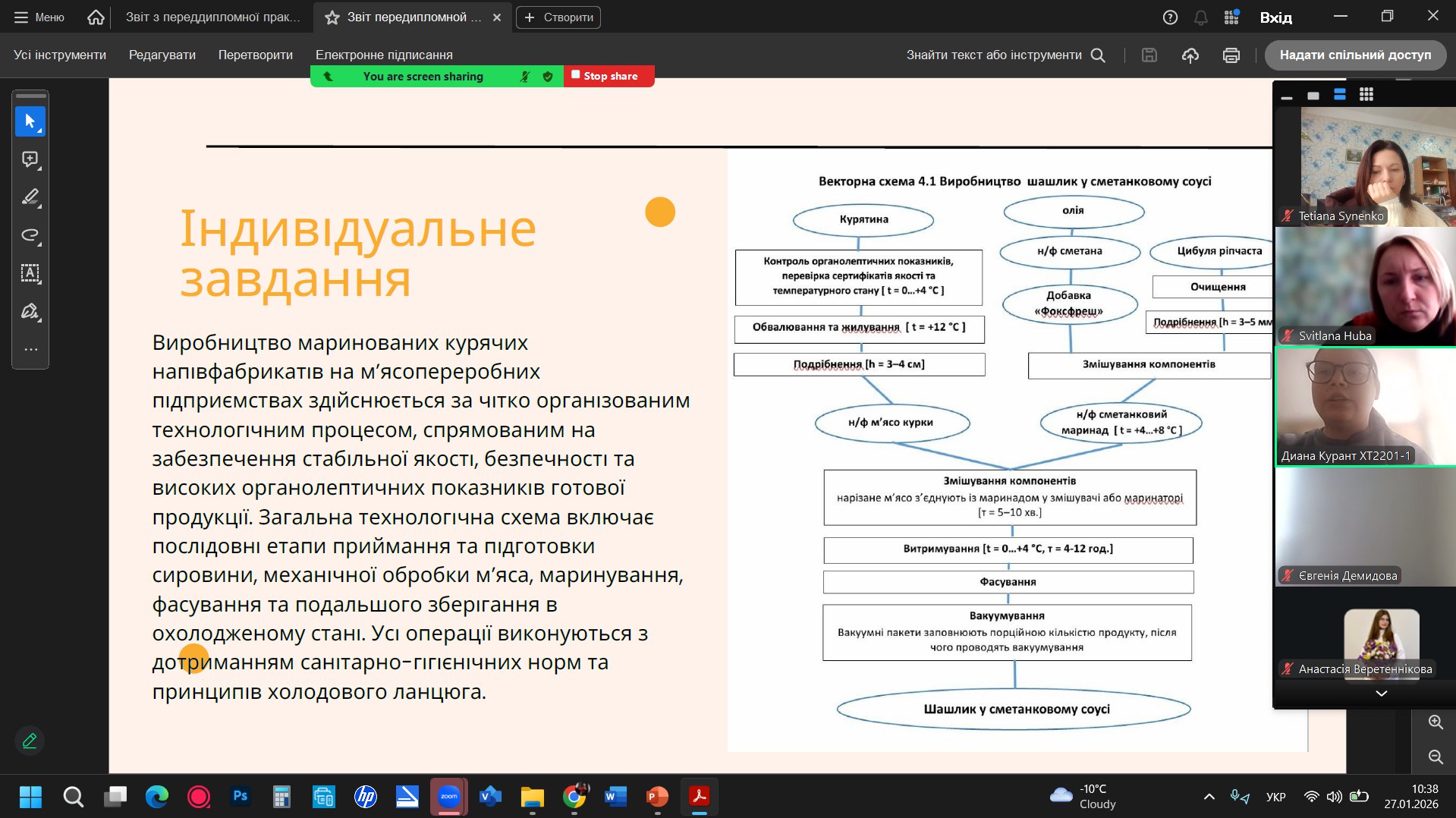Switch Zoom panel to gallery grid view
The image size is (1456, 818).
pos(1366,95)
